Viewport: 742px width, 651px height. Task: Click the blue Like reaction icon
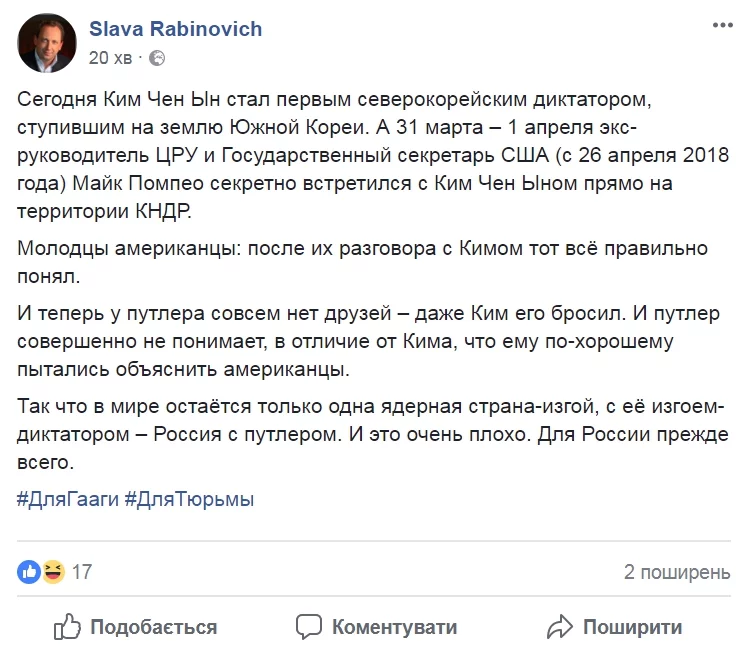coord(29,572)
